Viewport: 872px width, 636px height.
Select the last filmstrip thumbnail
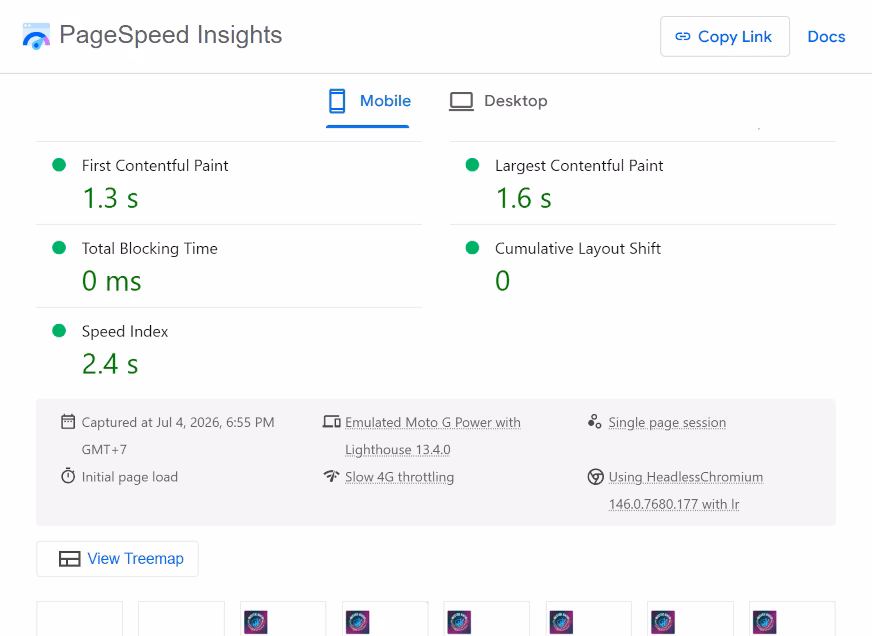tap(792, 618)
